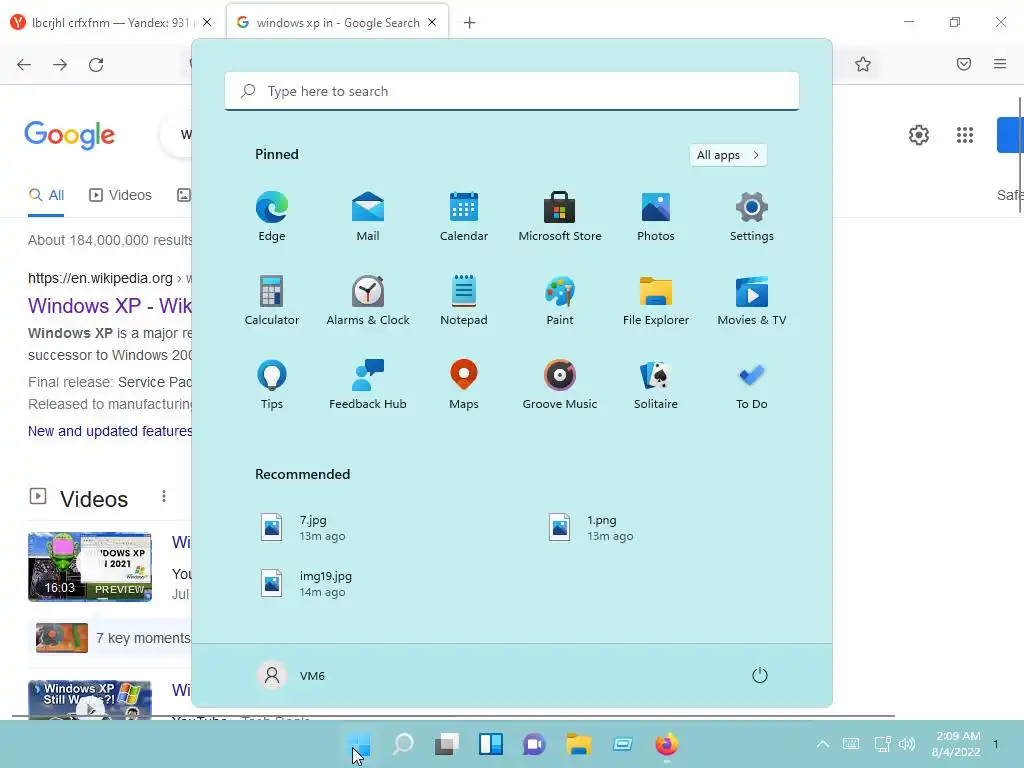Screen dimensions: 1024x768
Task: Open Google quick settings gear
Action: coord(919,135)
